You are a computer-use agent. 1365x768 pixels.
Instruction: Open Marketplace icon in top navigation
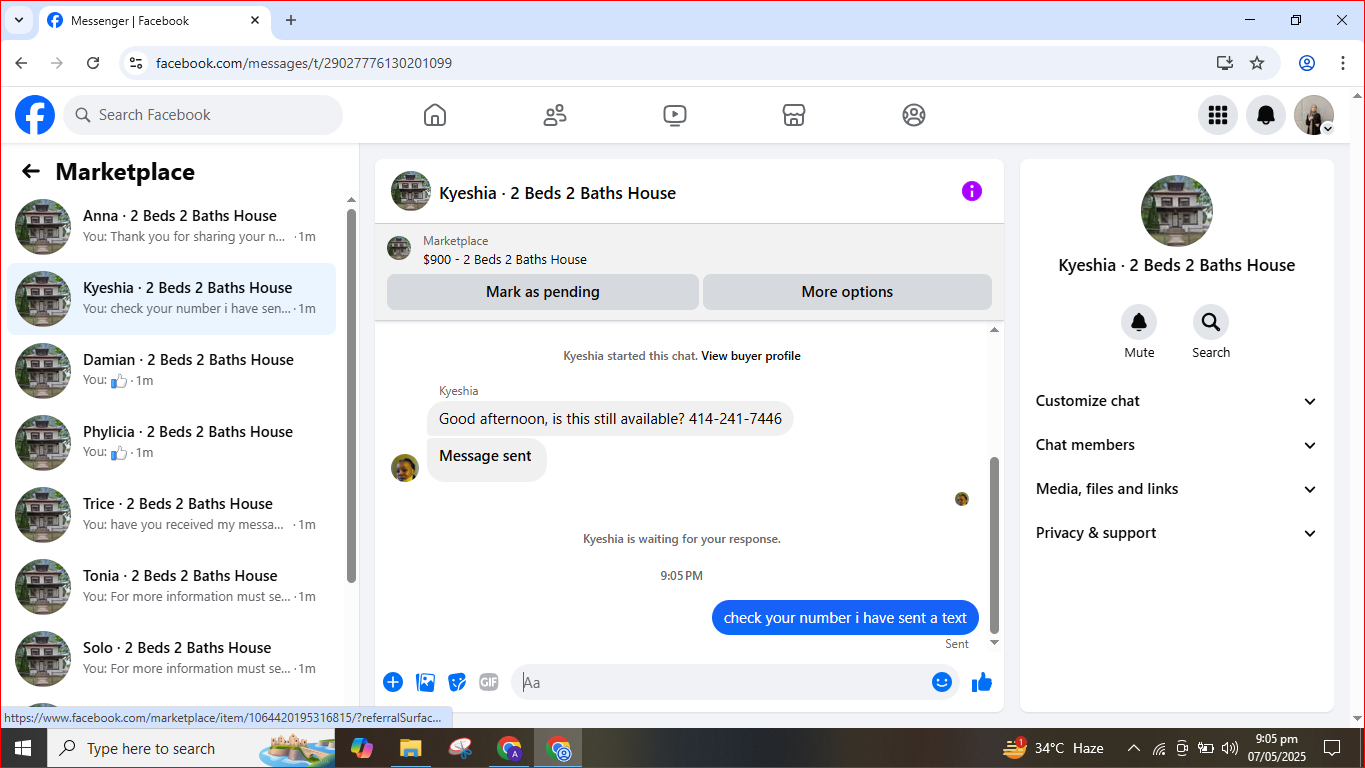click(x=794, y=115)
